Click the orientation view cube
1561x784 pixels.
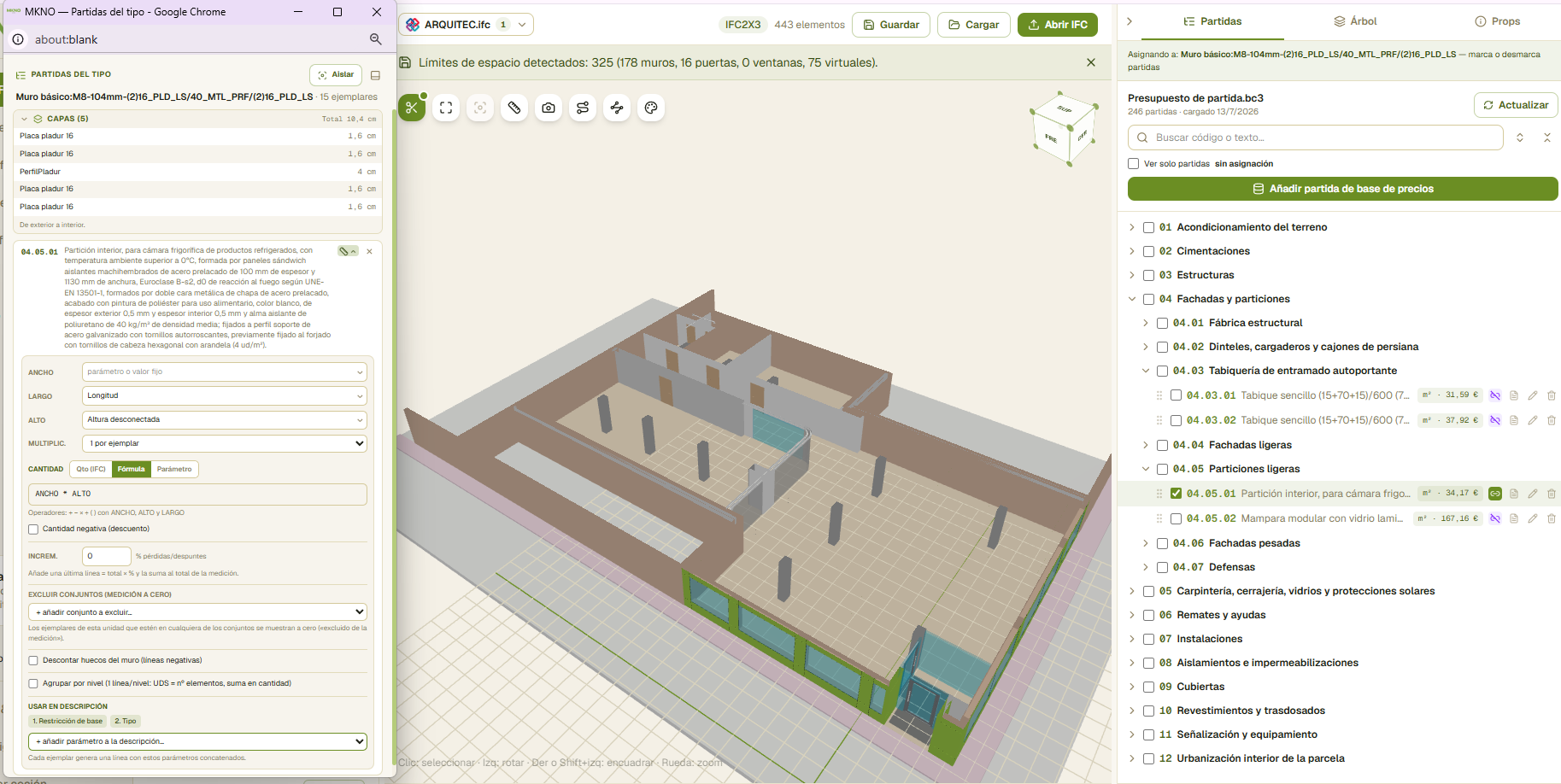(x=1064, y=128)
